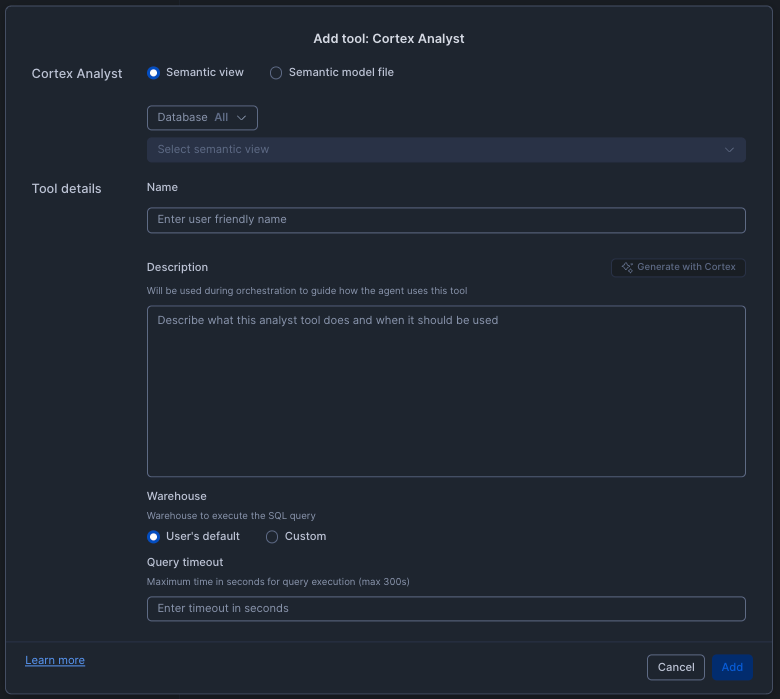Choose User's default warehouse option

(x=153, y=537)
